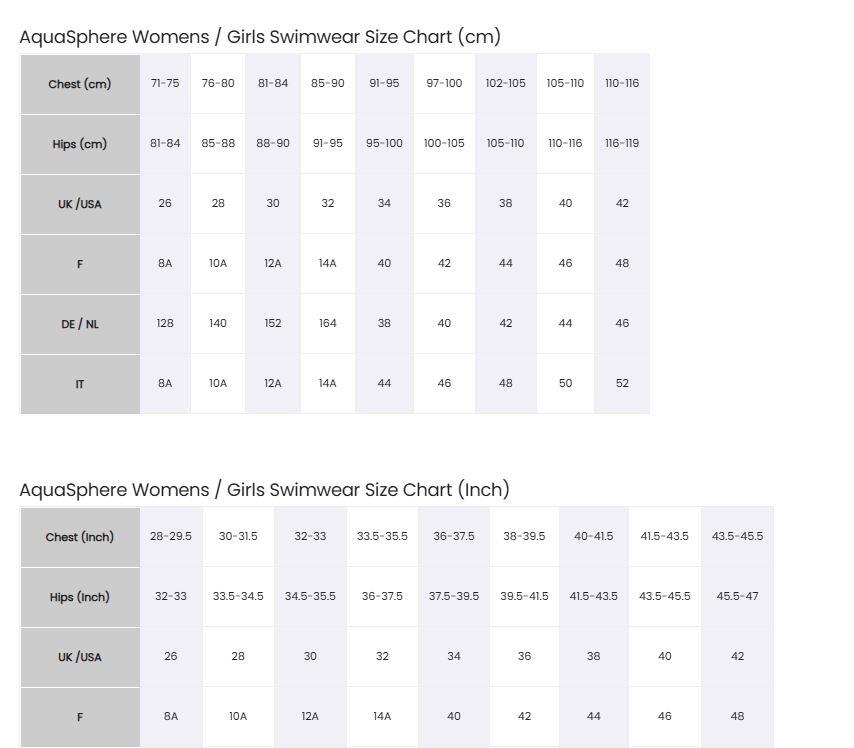
Task: Select the 28-29.5 chest inch cell
Action: point(171,536)
